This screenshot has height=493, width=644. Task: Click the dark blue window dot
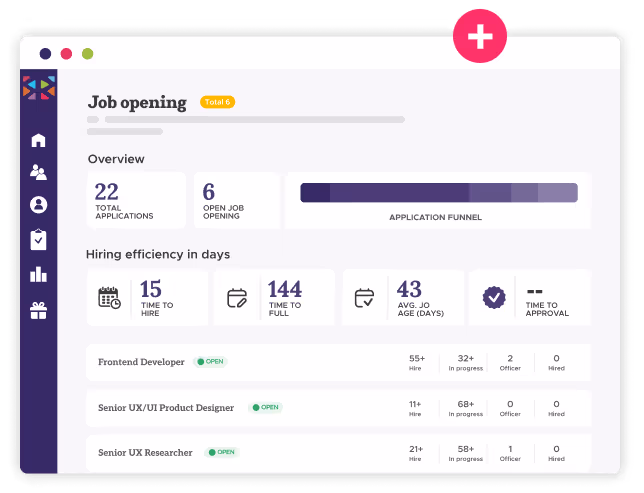(46, 54)
